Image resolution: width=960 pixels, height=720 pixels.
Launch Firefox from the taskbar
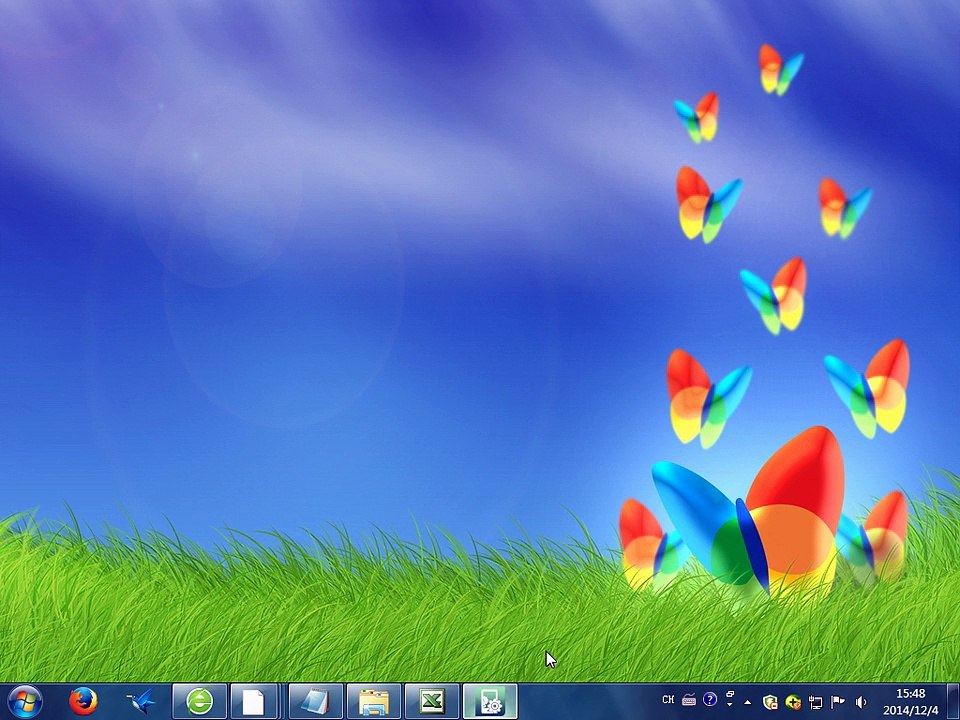[83, 702]
